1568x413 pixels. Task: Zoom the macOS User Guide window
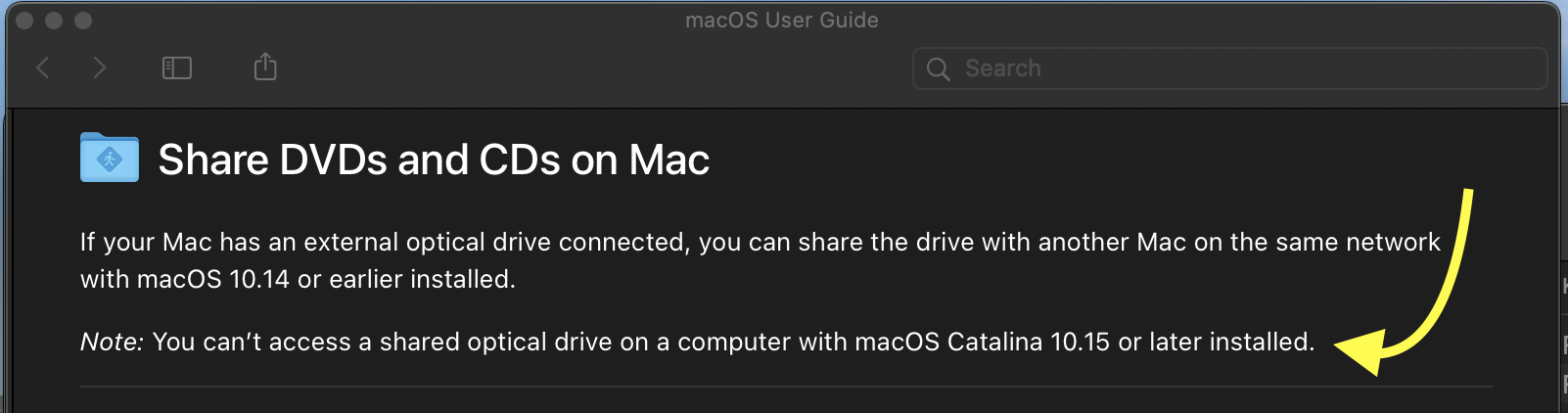pos(83,21)
